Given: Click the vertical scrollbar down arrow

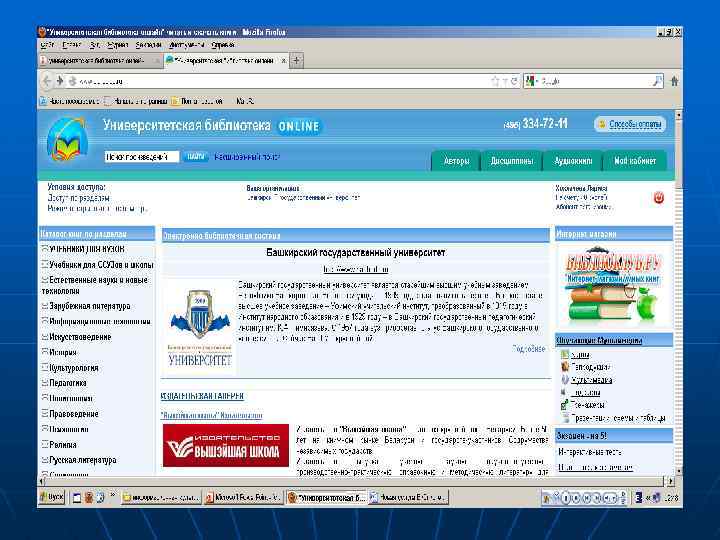Looking at the screenshot, I should 679,471.
